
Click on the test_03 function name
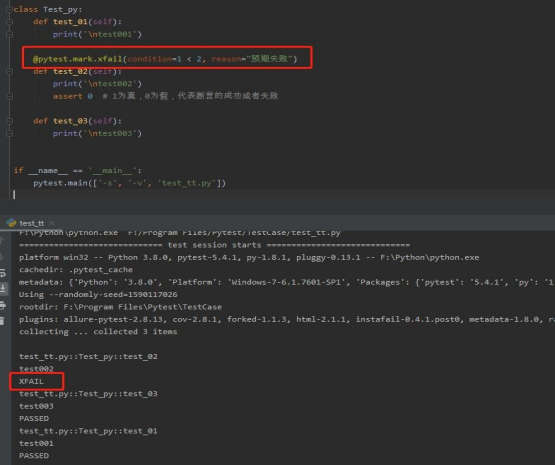click(70, 121)
